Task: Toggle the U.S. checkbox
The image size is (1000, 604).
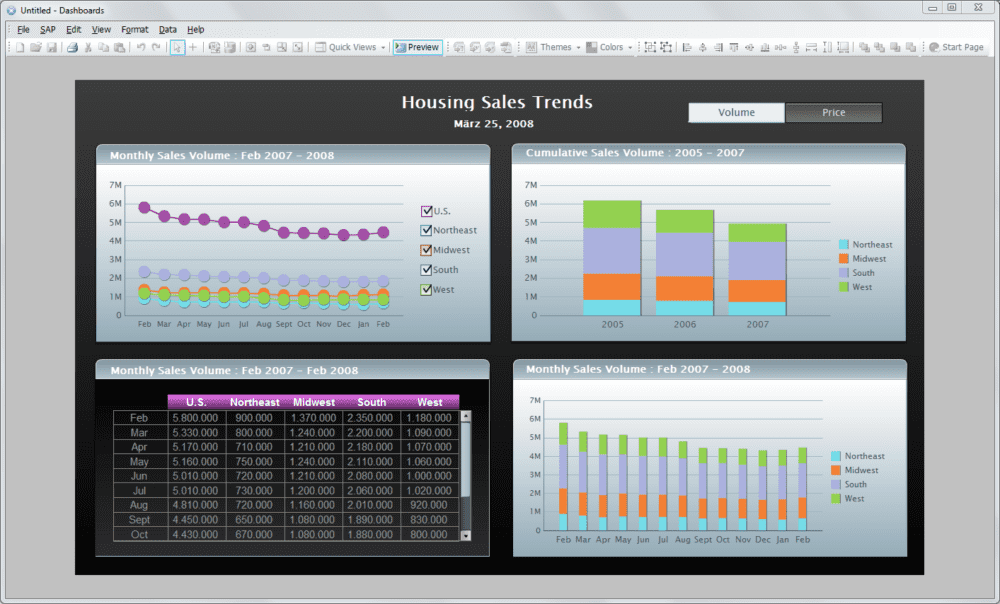Action: [426, 211]
